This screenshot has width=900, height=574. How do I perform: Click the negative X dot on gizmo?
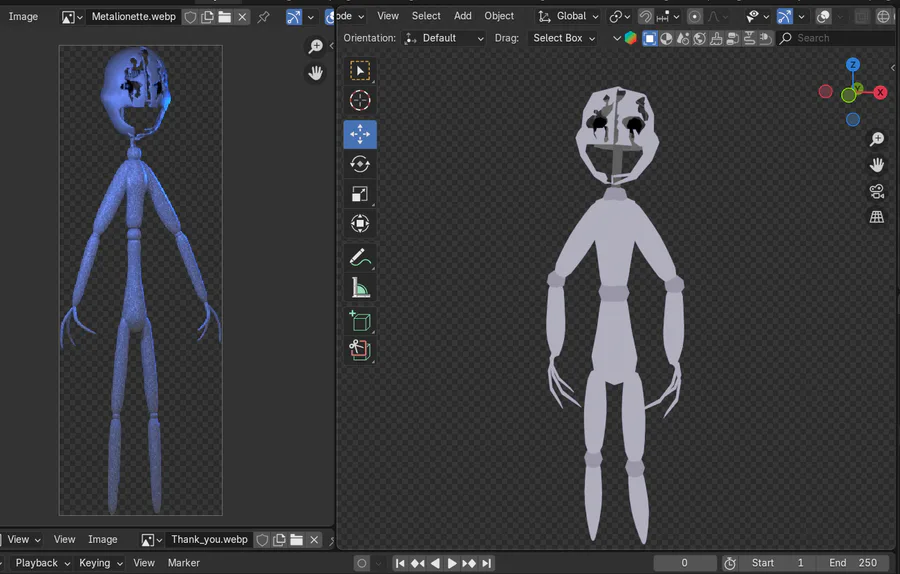[825, 92]
